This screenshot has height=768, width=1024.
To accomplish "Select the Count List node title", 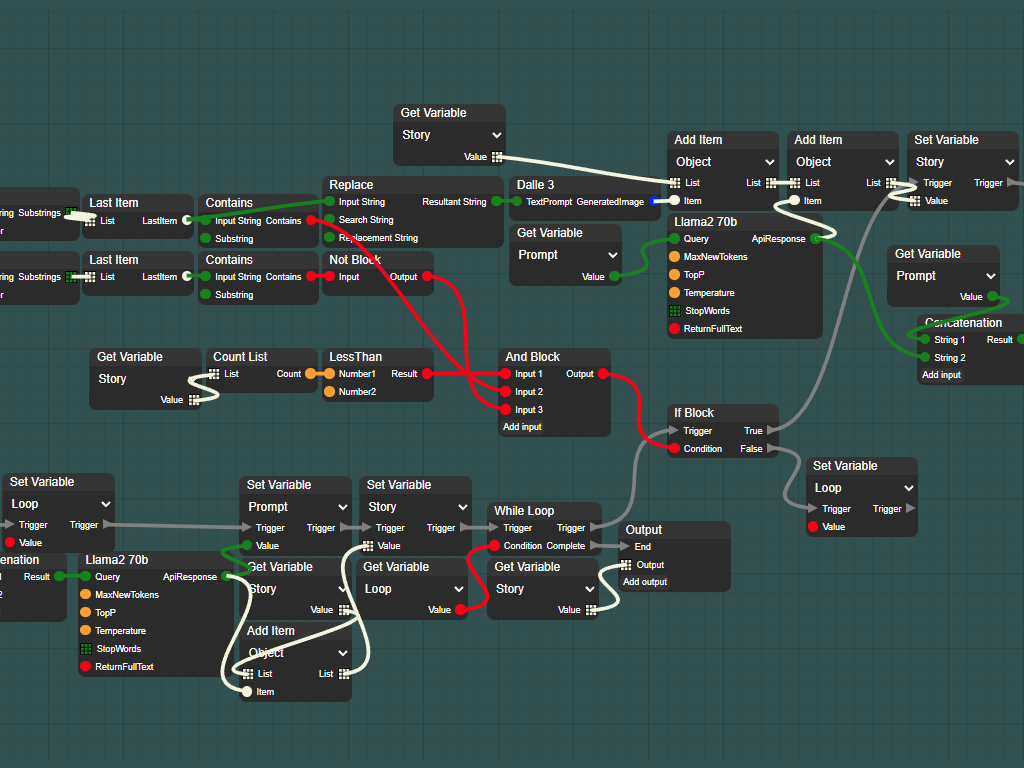I will pos(240,357).
